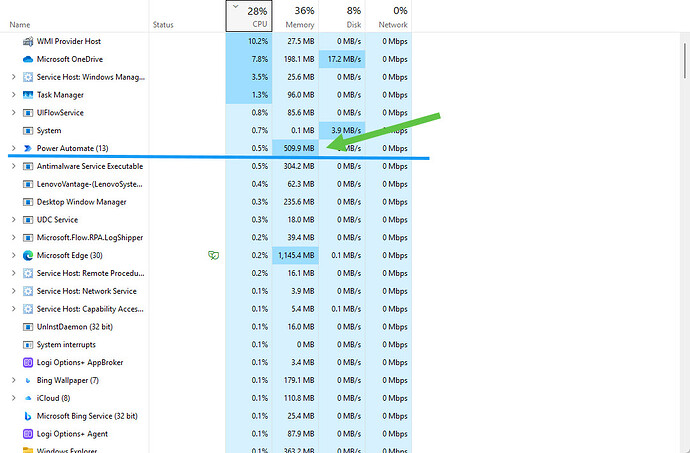Click the Power Automate icon
Image resolution: width=690 pixels, height=453 pixels.
[28, 148]
